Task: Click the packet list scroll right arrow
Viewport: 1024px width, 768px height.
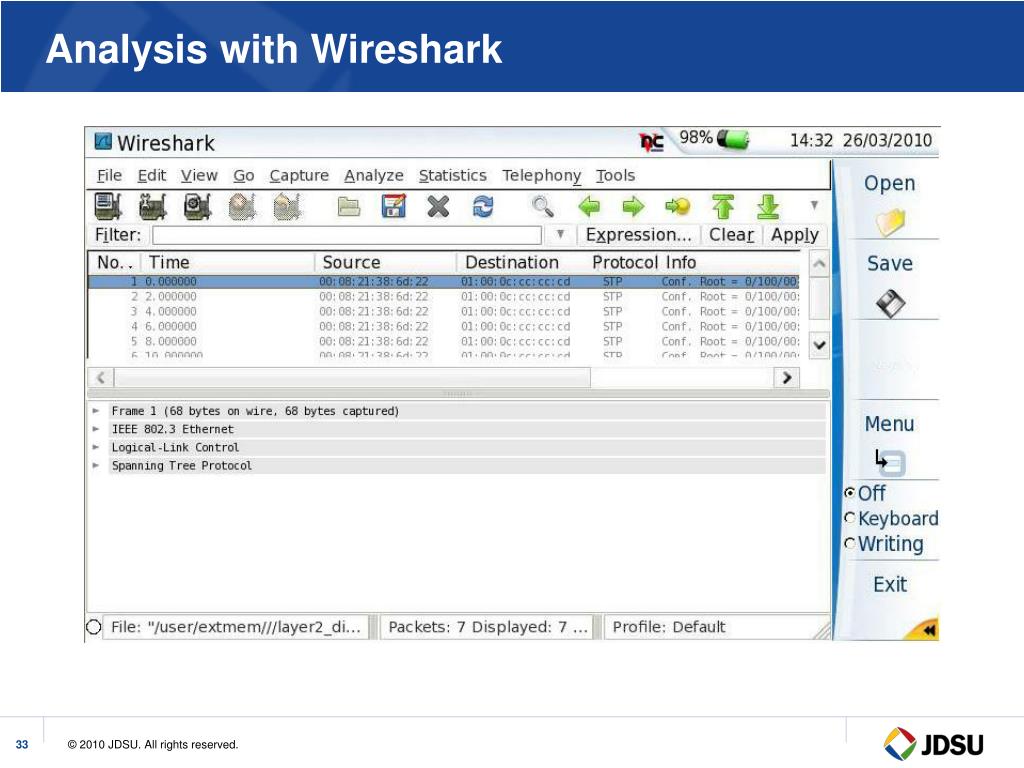Action: (786, 377)
